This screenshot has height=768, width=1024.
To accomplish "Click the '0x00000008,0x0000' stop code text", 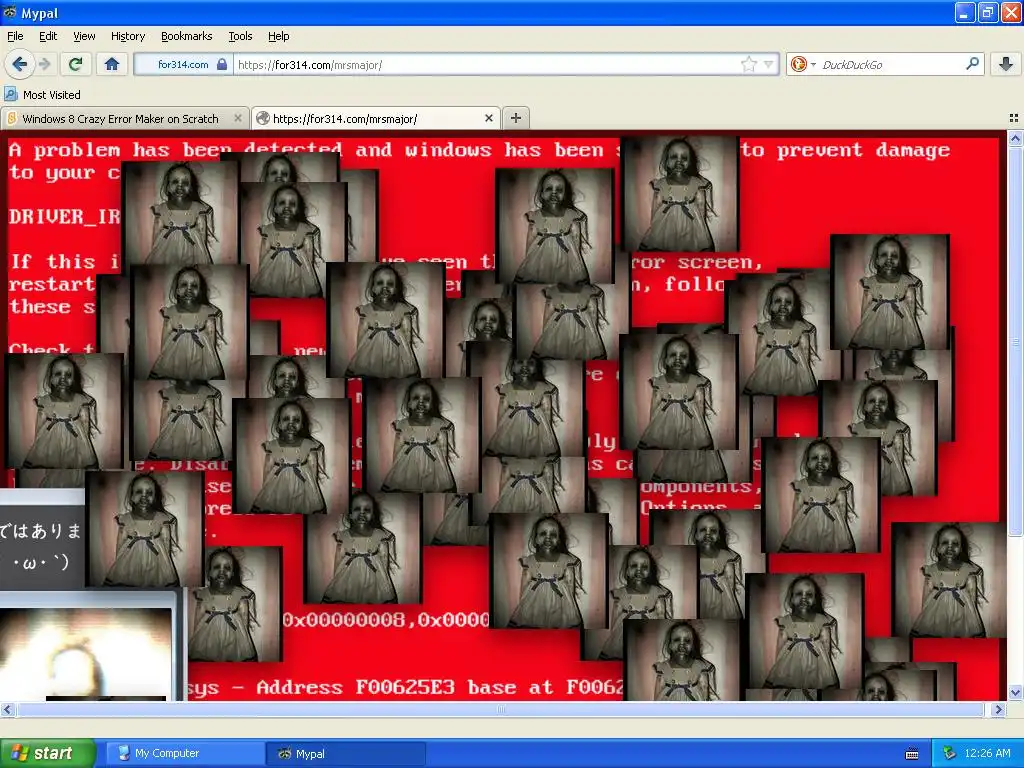I will (385, 620).
